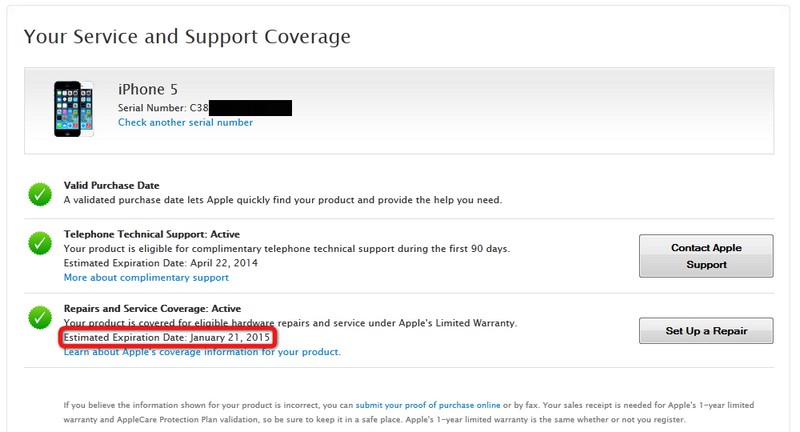
Task: Click the green checkmark beside Repairs and Service Coverage
Action: (39, 317)
